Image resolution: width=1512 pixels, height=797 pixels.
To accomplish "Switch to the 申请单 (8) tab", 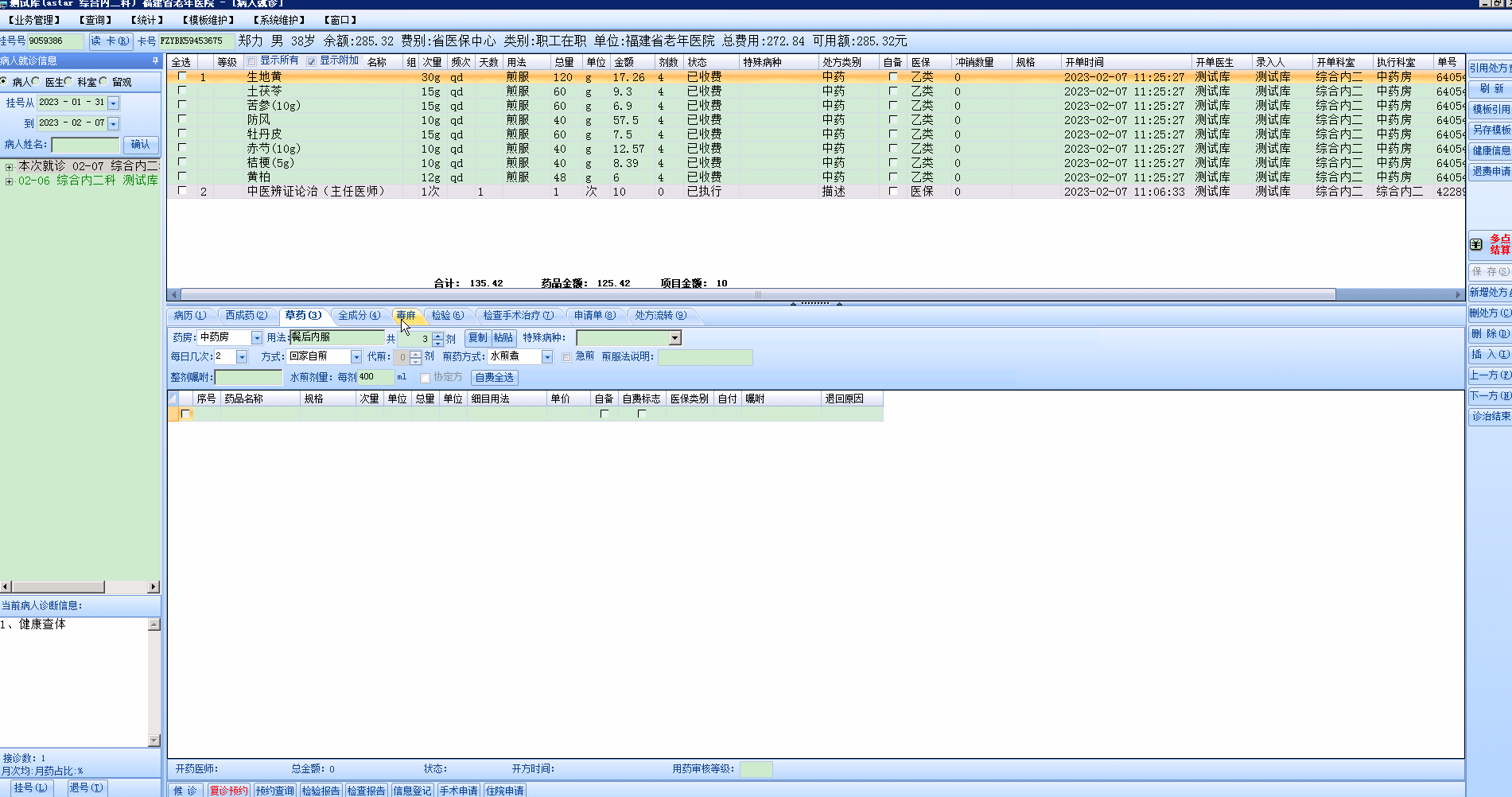I will [x=594, y=316].
